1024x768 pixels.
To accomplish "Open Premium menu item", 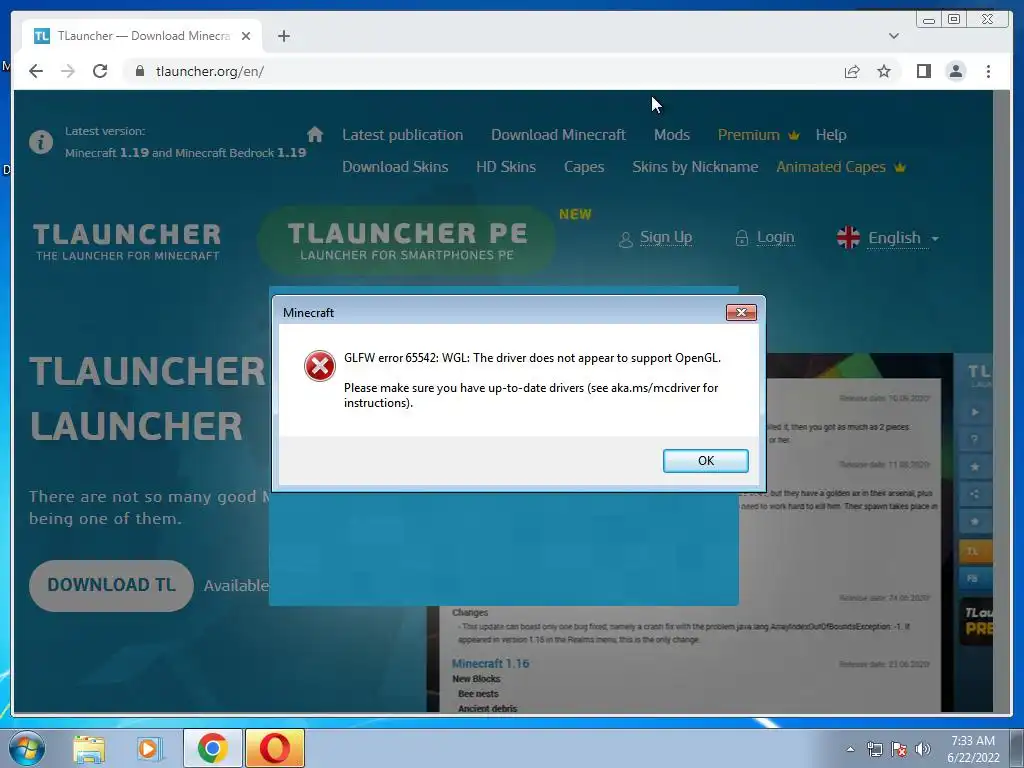I will coord(758,135).
